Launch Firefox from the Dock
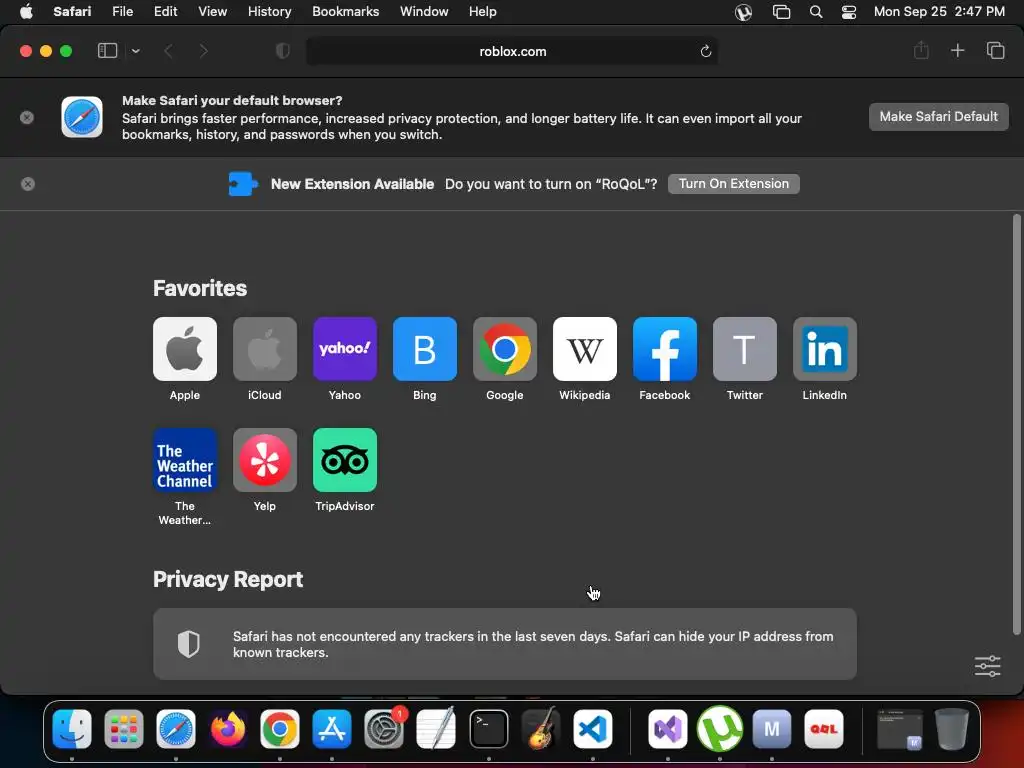This screenshot has width=1024, height=768. 228,729
